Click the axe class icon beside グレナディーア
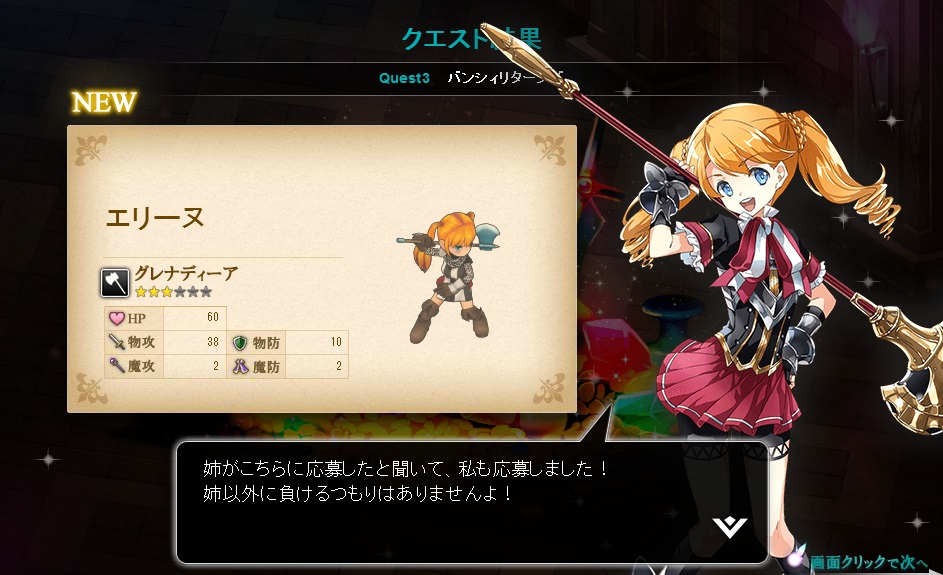This screenshot has height=575, width=943. coord(114,283)
